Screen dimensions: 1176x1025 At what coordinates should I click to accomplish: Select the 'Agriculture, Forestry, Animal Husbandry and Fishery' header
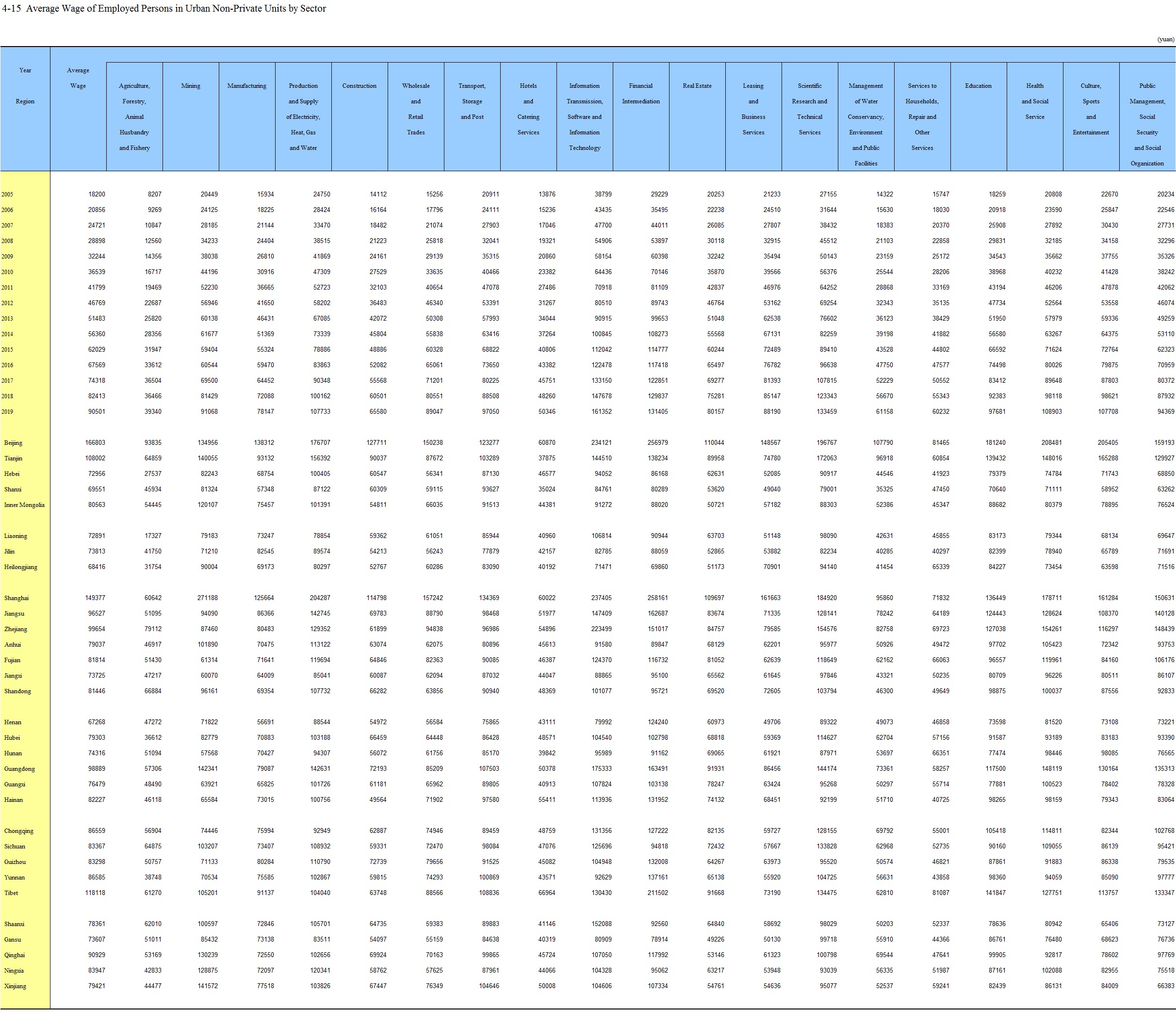coord(134,117)
